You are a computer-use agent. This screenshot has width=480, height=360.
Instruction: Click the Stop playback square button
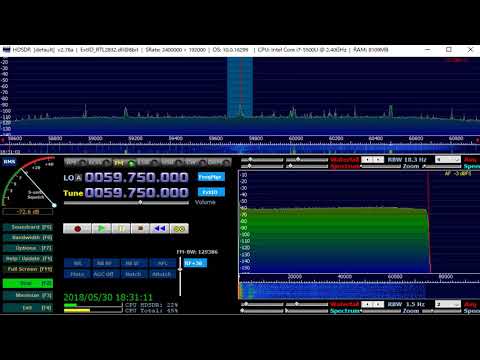click(140, 229)
